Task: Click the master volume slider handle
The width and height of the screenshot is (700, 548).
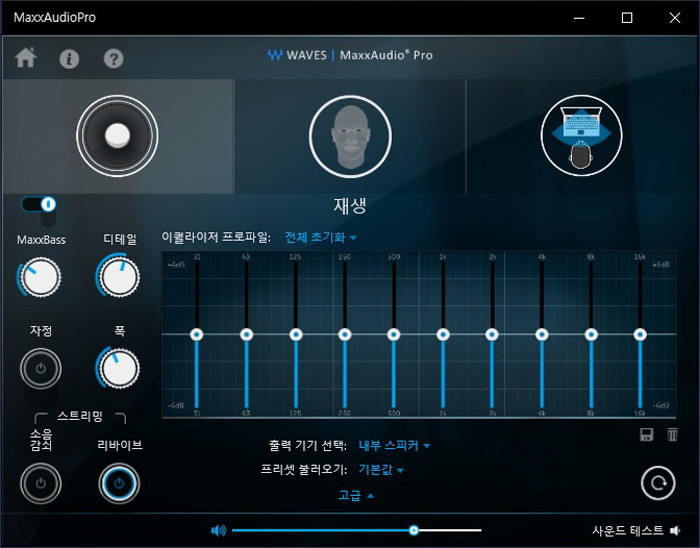Action: pos(413,530)
